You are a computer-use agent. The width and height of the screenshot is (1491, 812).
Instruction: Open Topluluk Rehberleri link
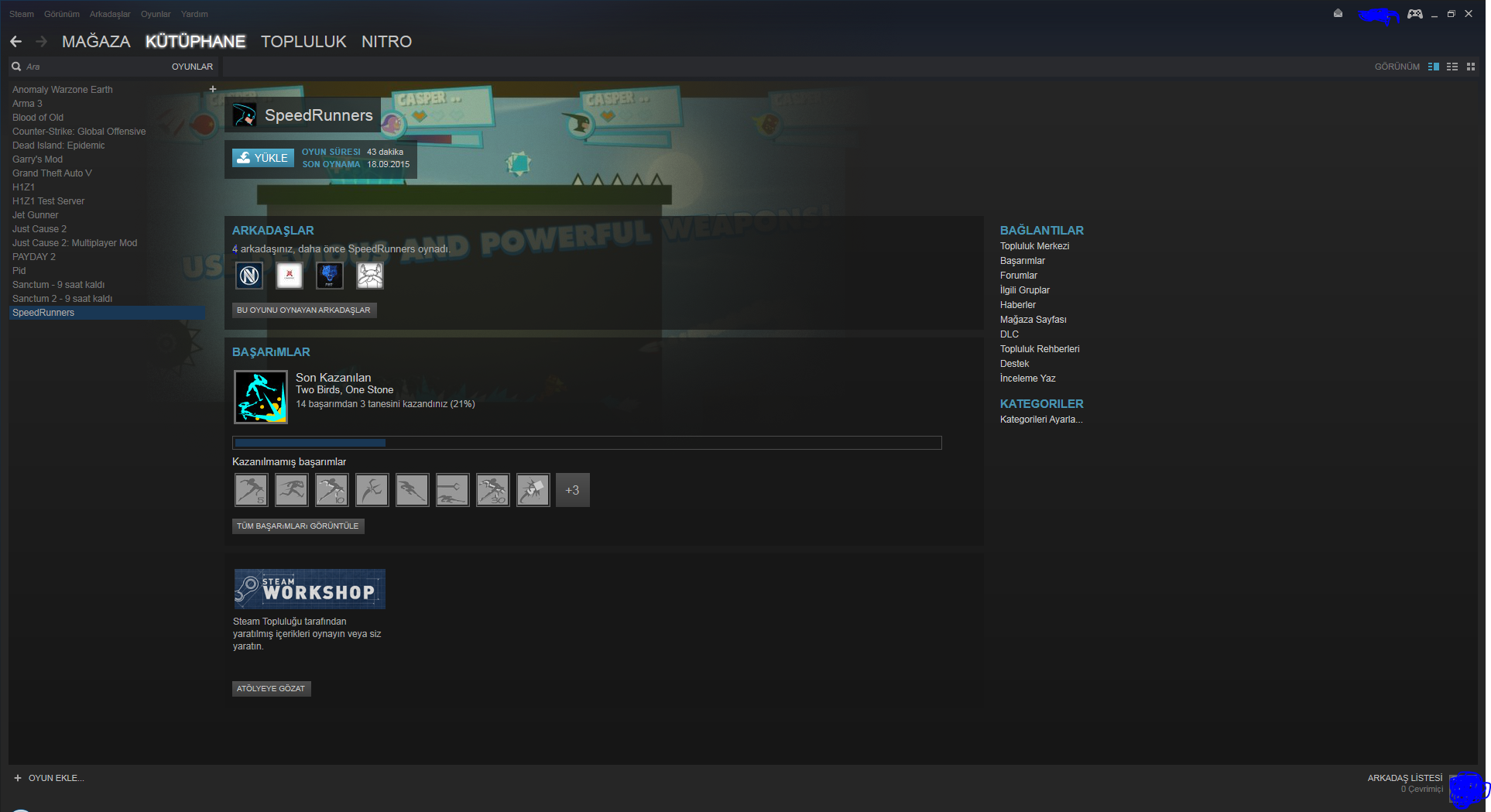pos(1040,349)
